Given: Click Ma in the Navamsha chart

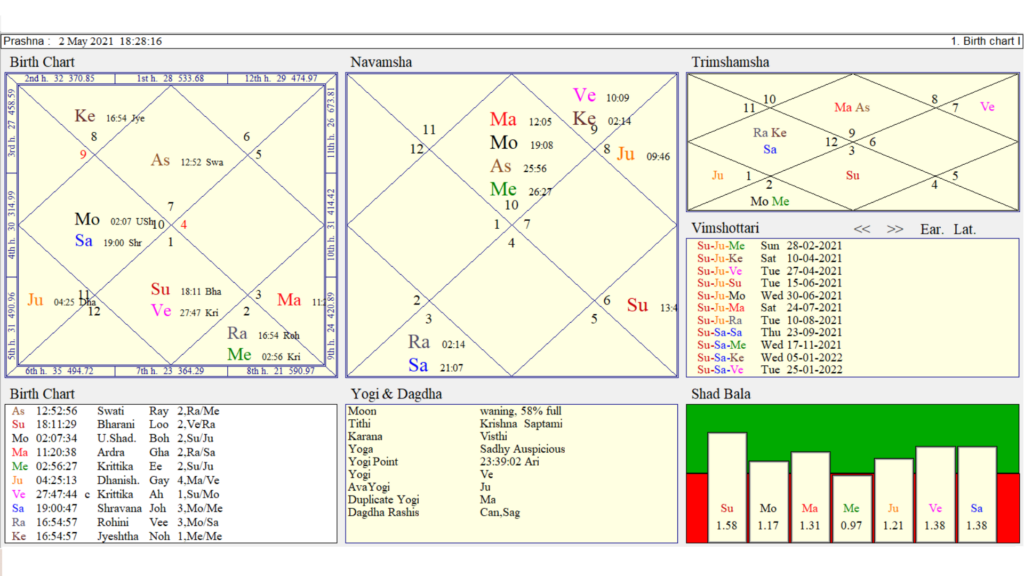Looking at the screenshot, I should (504, 119).
